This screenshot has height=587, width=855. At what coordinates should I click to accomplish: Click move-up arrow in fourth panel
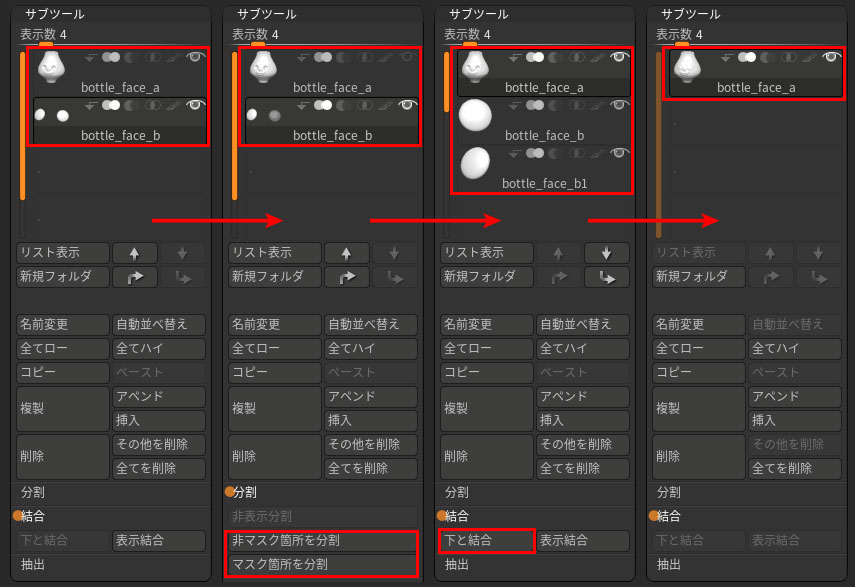tap(770, 253)
